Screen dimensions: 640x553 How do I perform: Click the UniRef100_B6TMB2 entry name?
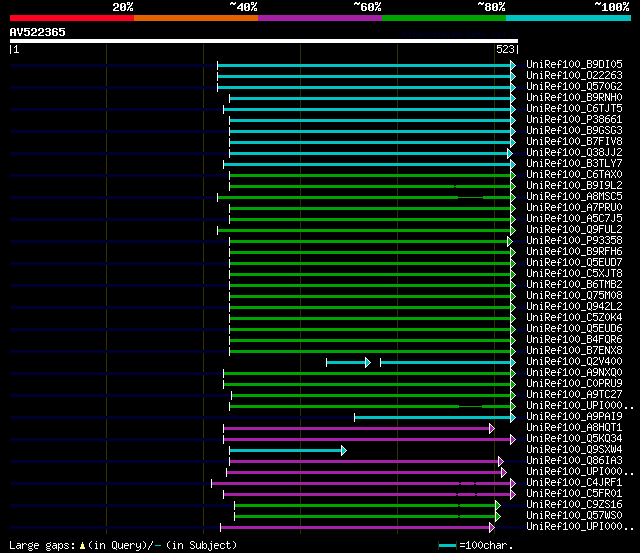click(x=574, y=285)
